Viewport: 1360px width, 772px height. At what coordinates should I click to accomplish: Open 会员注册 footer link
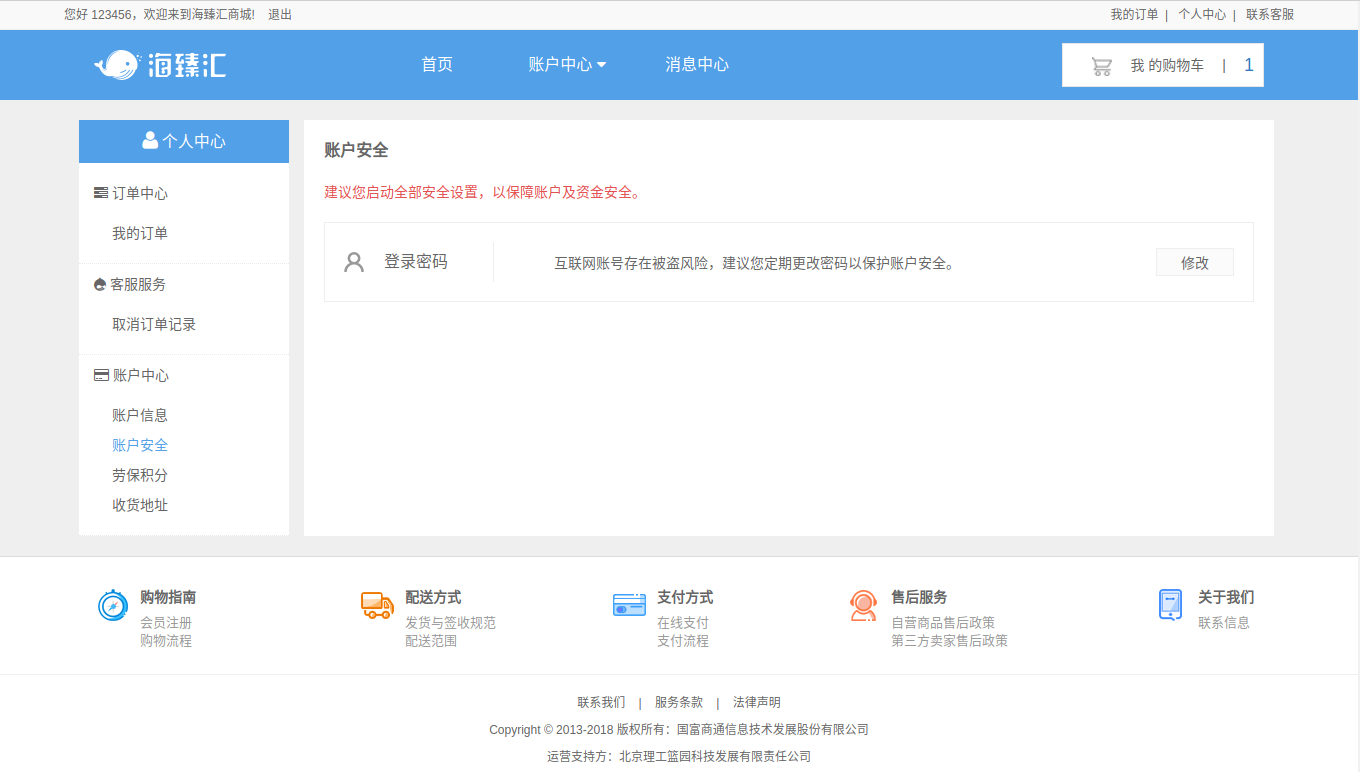[166, 623]
